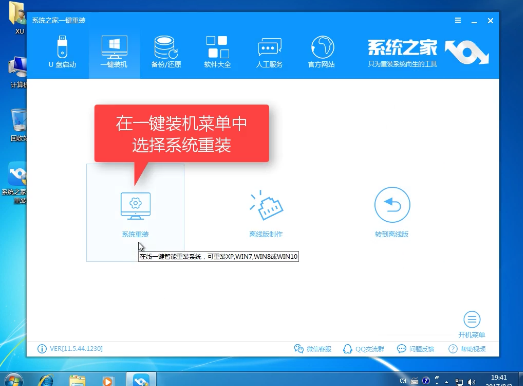Click the 系统之家一键重装 window title
The image size is (523, 386).
click(x=59, y=20)
